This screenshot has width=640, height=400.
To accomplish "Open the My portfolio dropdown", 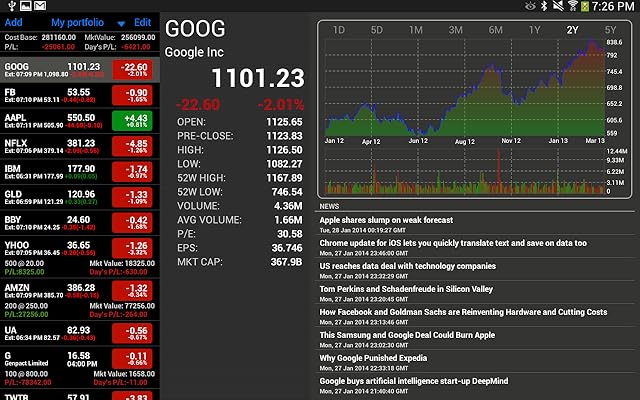I will (x=77, y=22).
